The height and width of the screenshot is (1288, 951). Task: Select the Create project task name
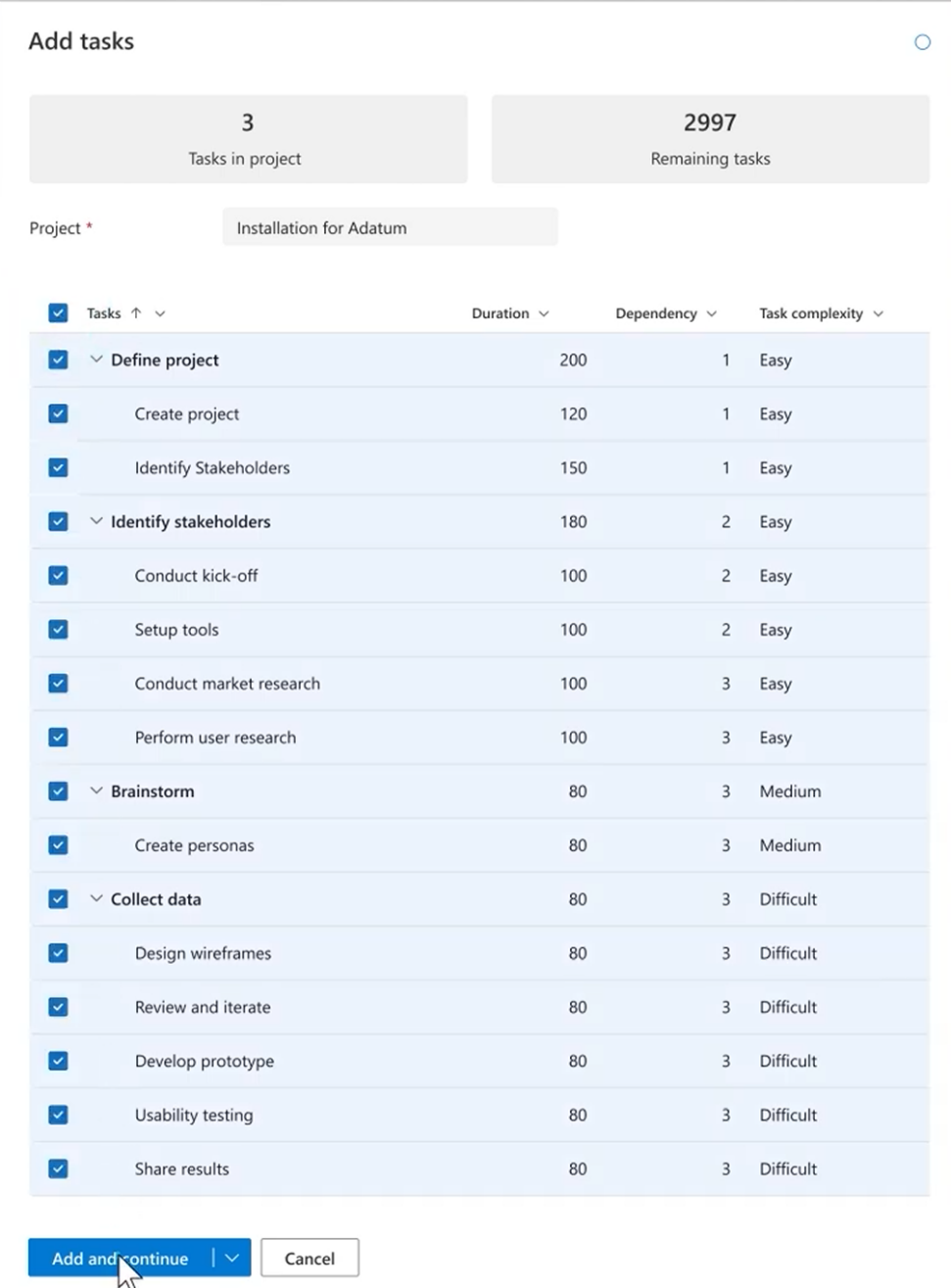pyautogui.click(x=187, y=414)
